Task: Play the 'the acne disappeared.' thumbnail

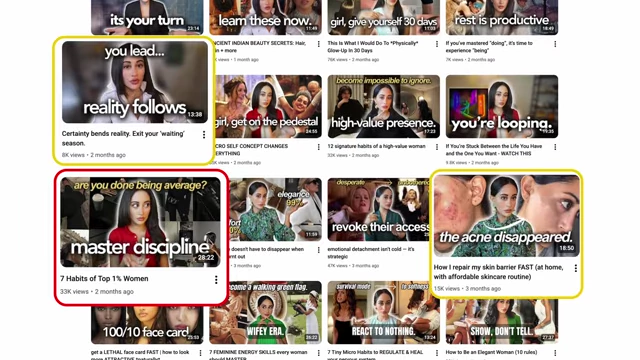Action: tap(507, 216)
